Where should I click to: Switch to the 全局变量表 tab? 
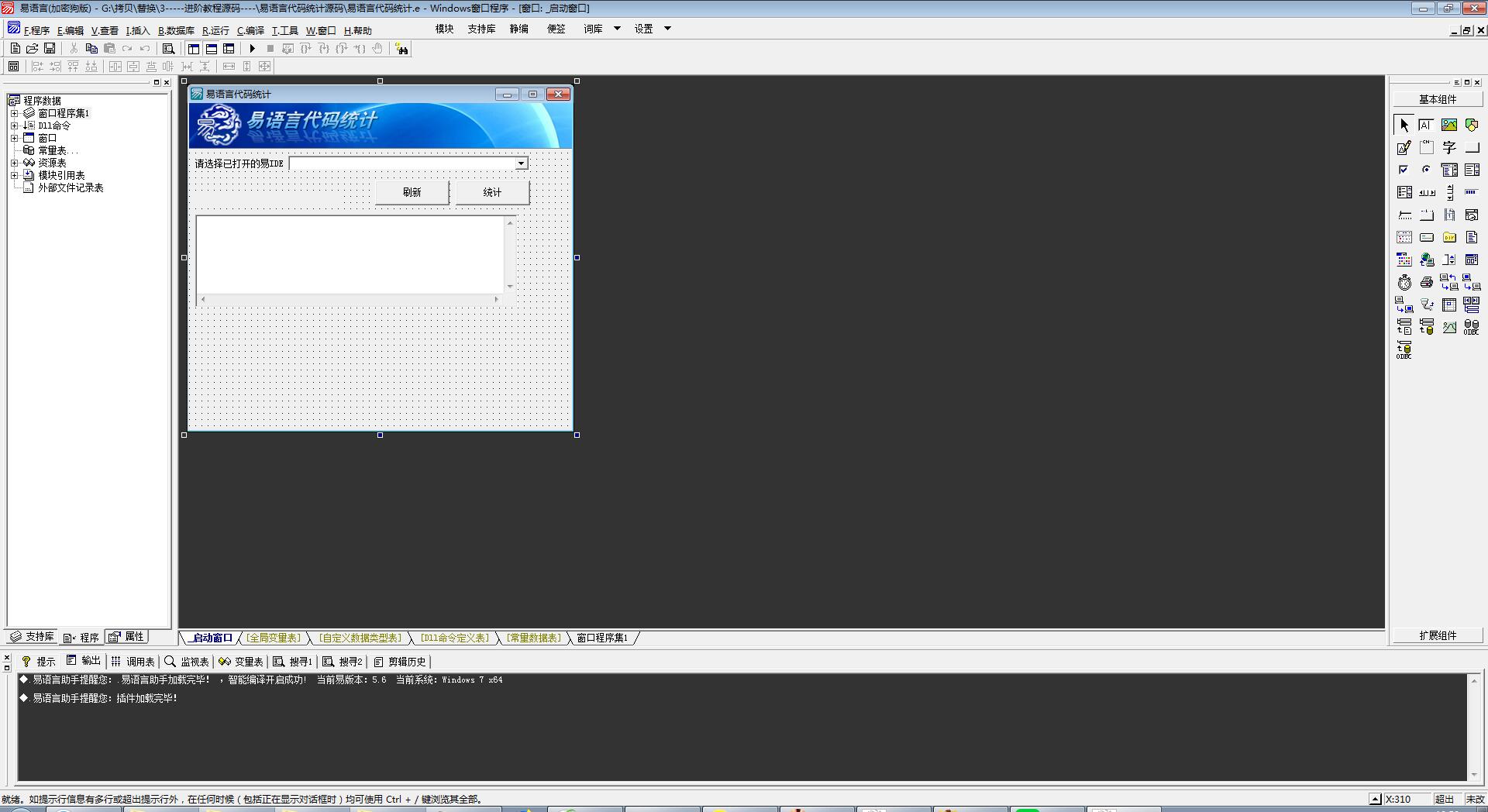274,638
